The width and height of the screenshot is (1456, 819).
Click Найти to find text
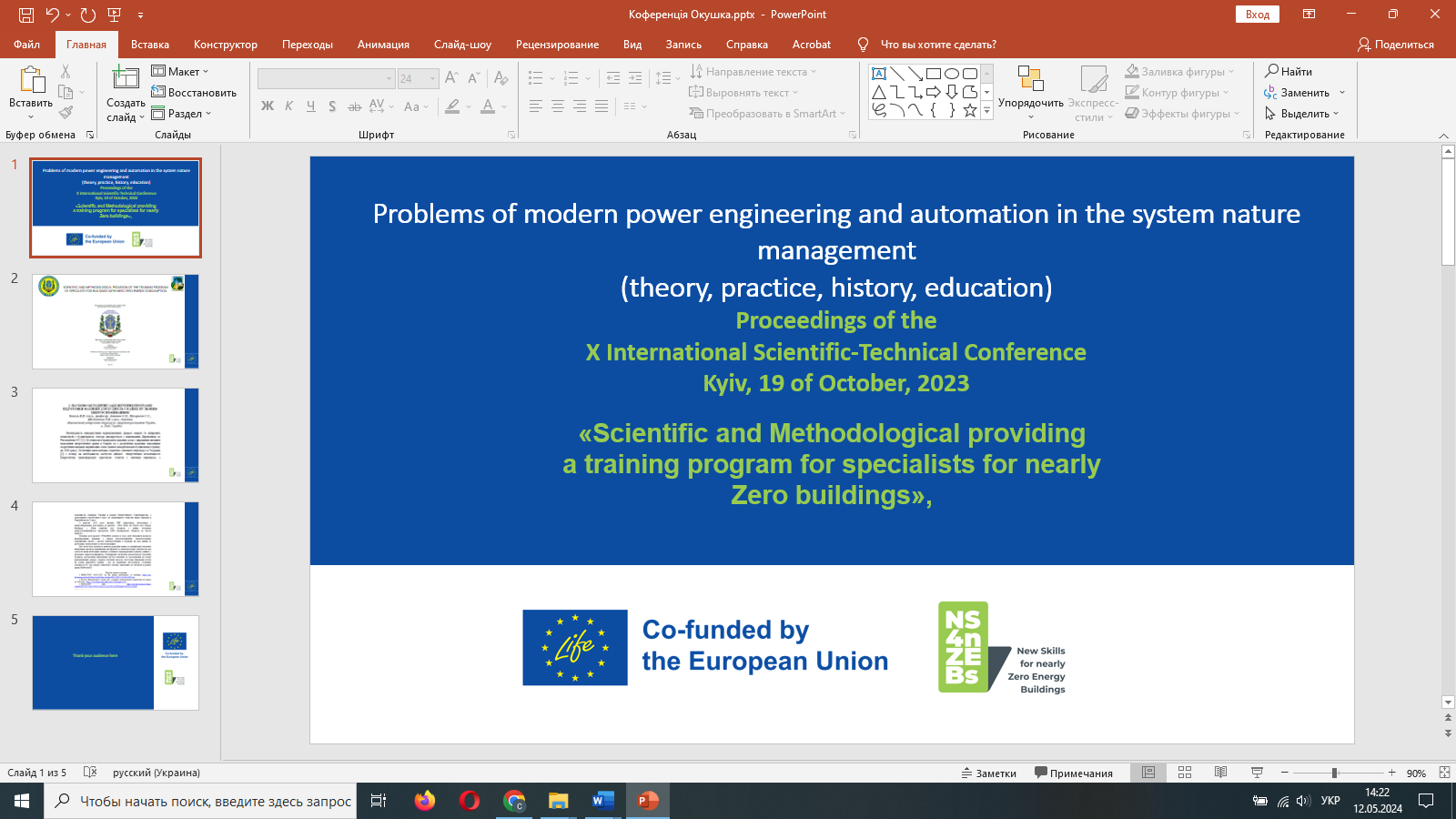[1289, 71]
